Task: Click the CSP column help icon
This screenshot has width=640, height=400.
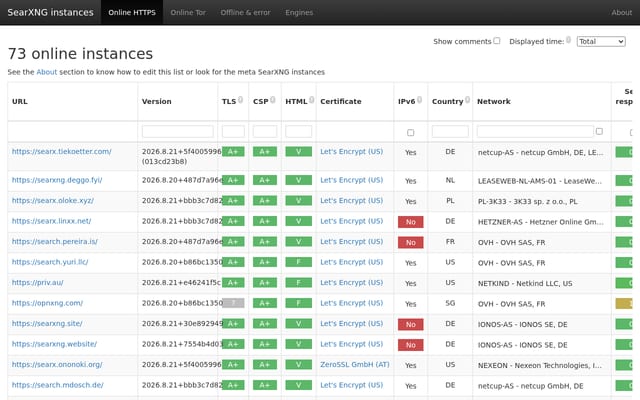Action: (273, 100)
